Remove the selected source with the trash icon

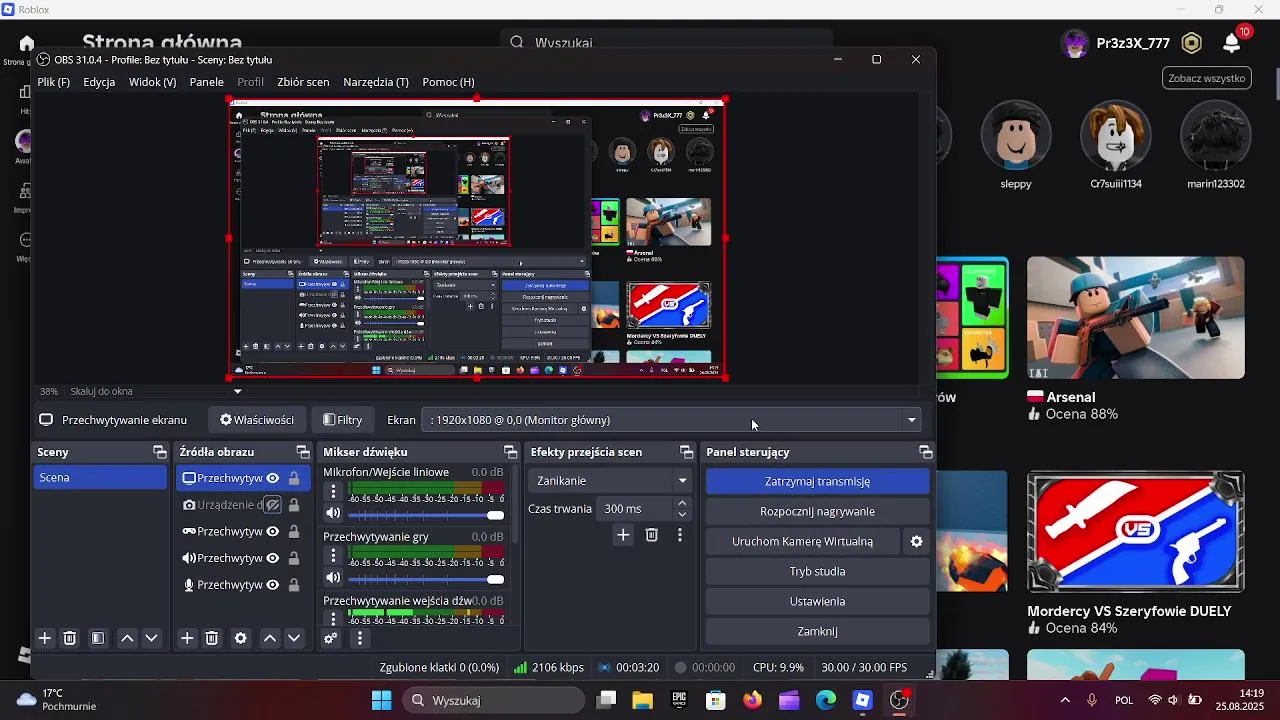tap(212, 638)
